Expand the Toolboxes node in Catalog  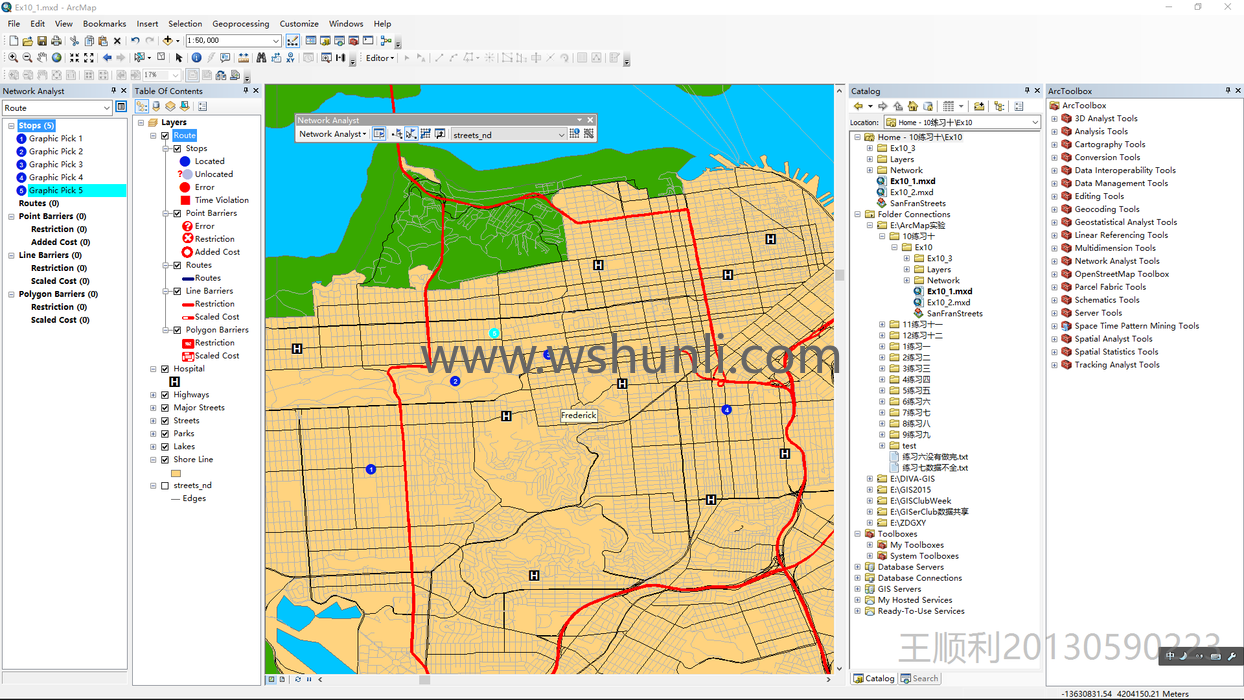[858, 534]
